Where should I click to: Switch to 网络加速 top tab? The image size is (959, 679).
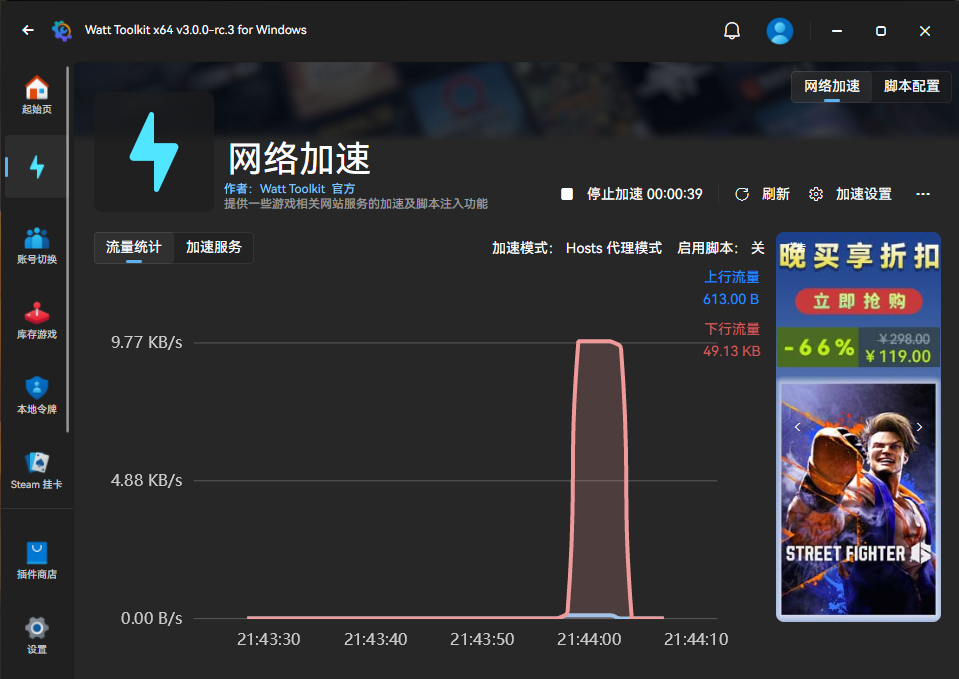click(832, 86)
